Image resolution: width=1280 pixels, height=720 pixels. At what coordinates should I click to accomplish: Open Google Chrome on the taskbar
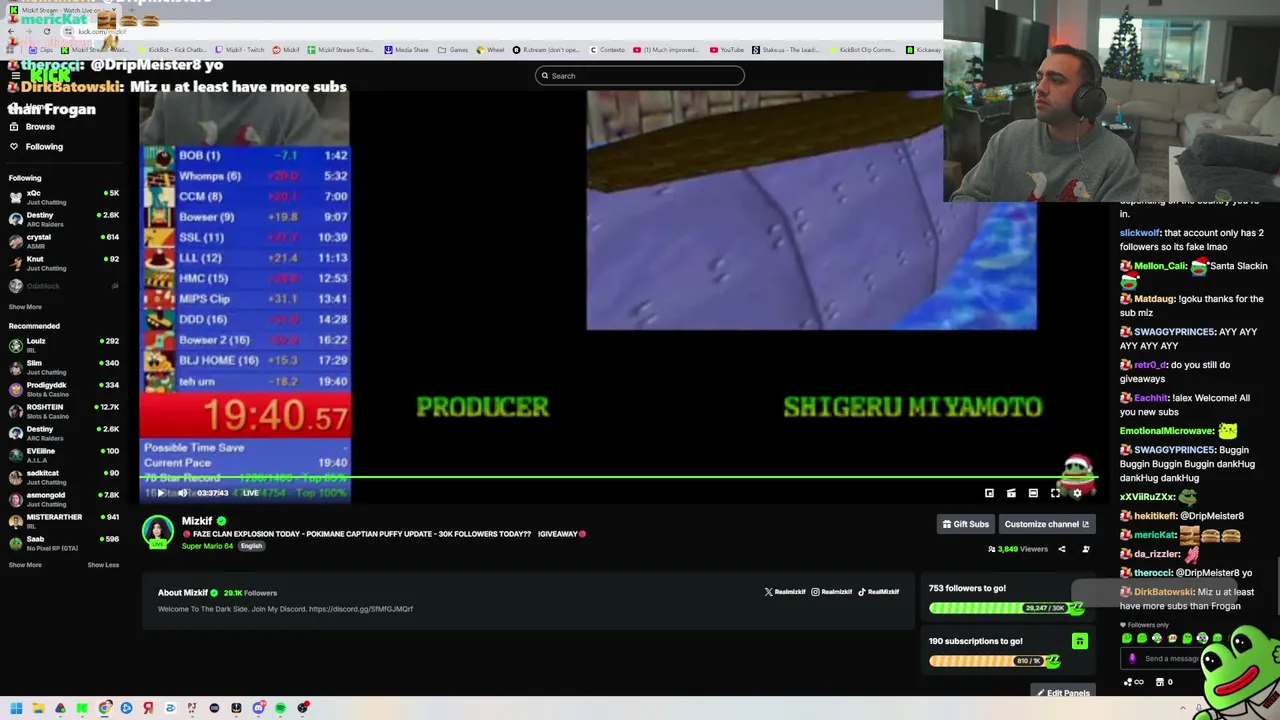104,708
